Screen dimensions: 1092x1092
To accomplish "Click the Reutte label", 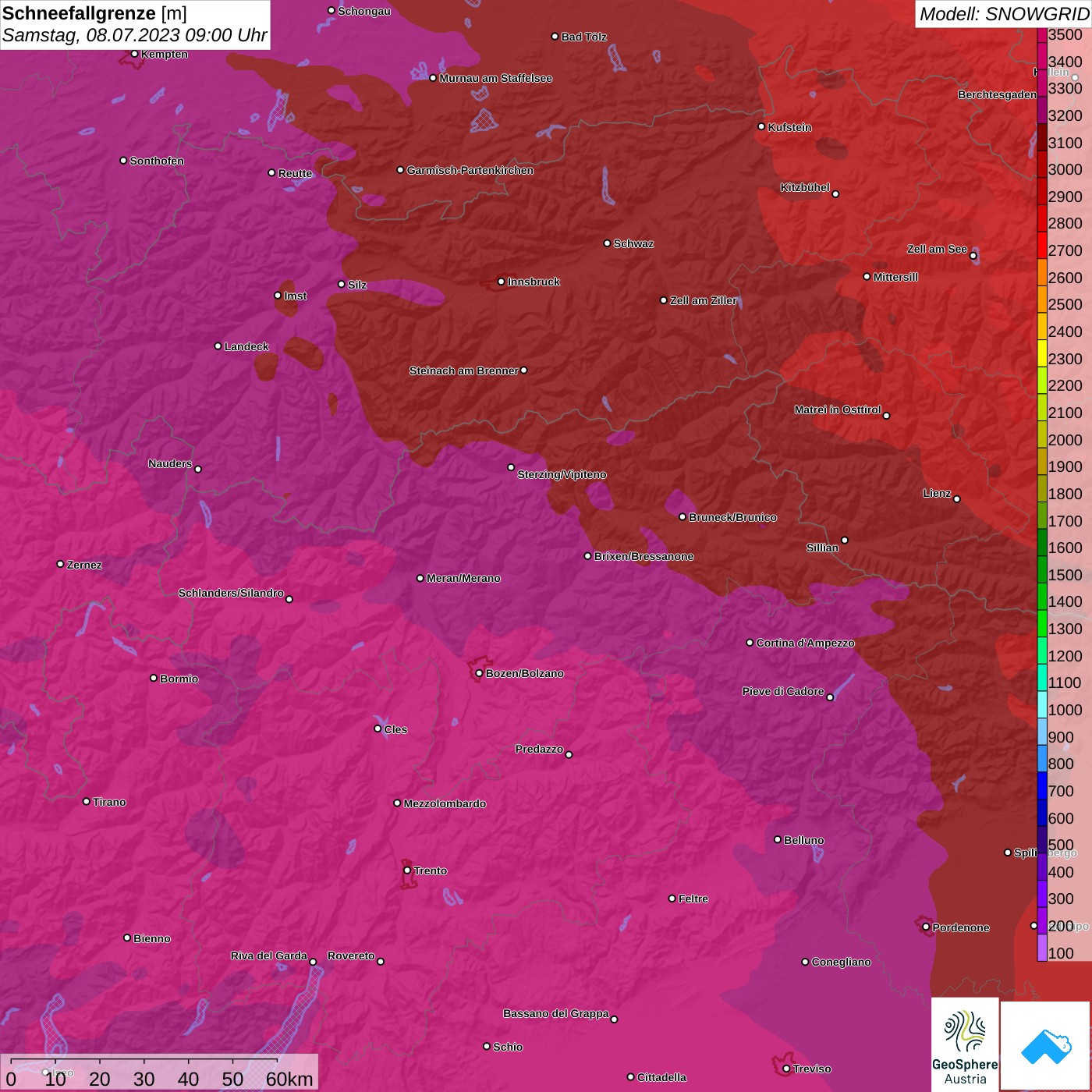I will coord(295,173).
